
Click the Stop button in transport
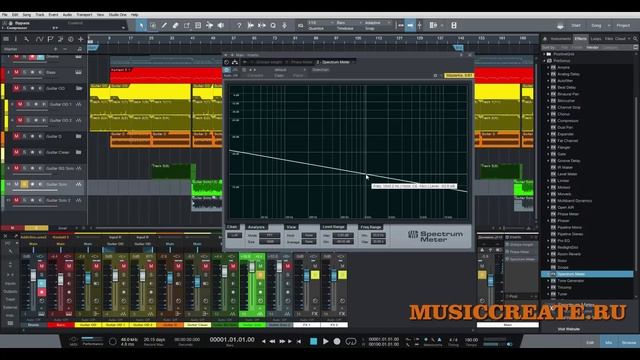click(313, 341)
